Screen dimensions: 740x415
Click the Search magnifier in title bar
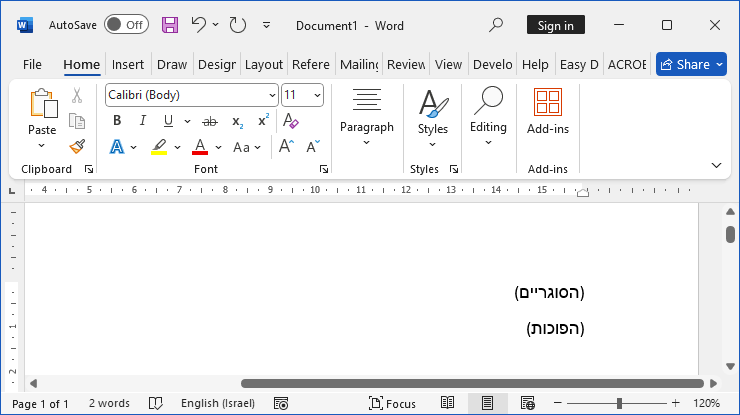[x=496, y=25]
